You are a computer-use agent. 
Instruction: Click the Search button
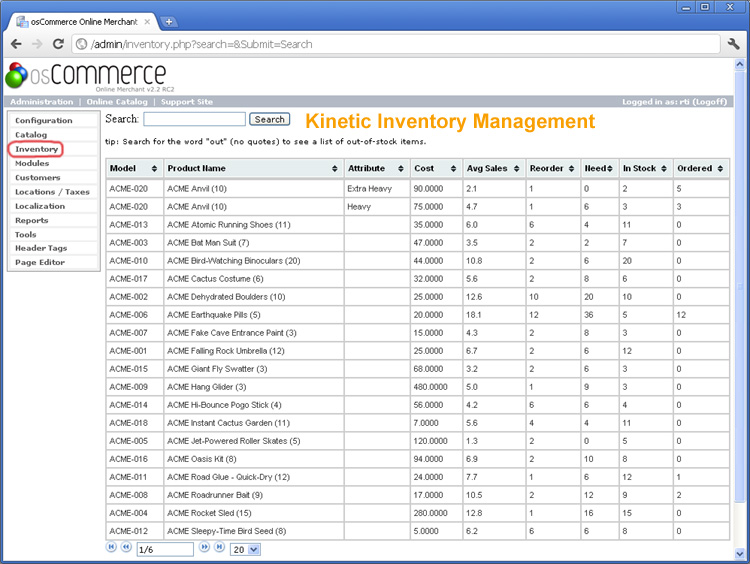(269, 120)
